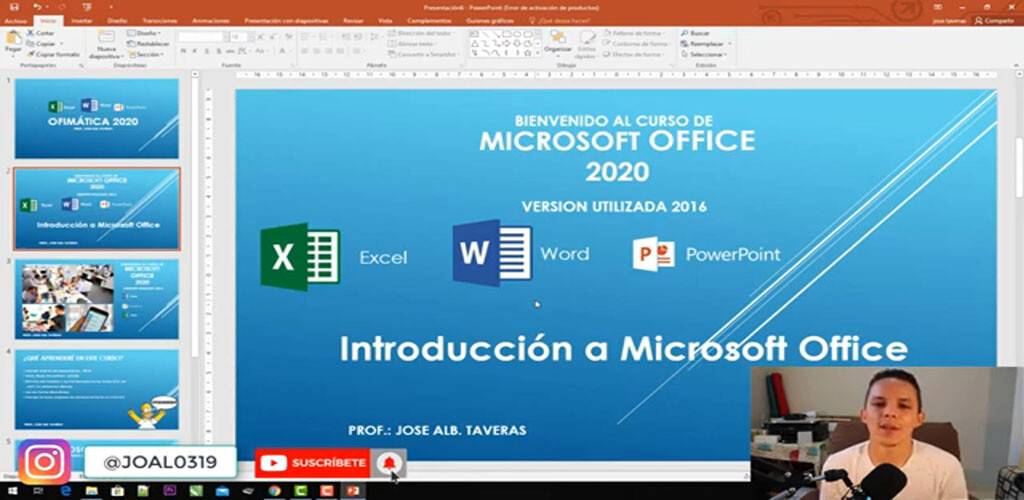
Task: Open Microsoft Edge from taskbar
Action: tap(66, 491)
